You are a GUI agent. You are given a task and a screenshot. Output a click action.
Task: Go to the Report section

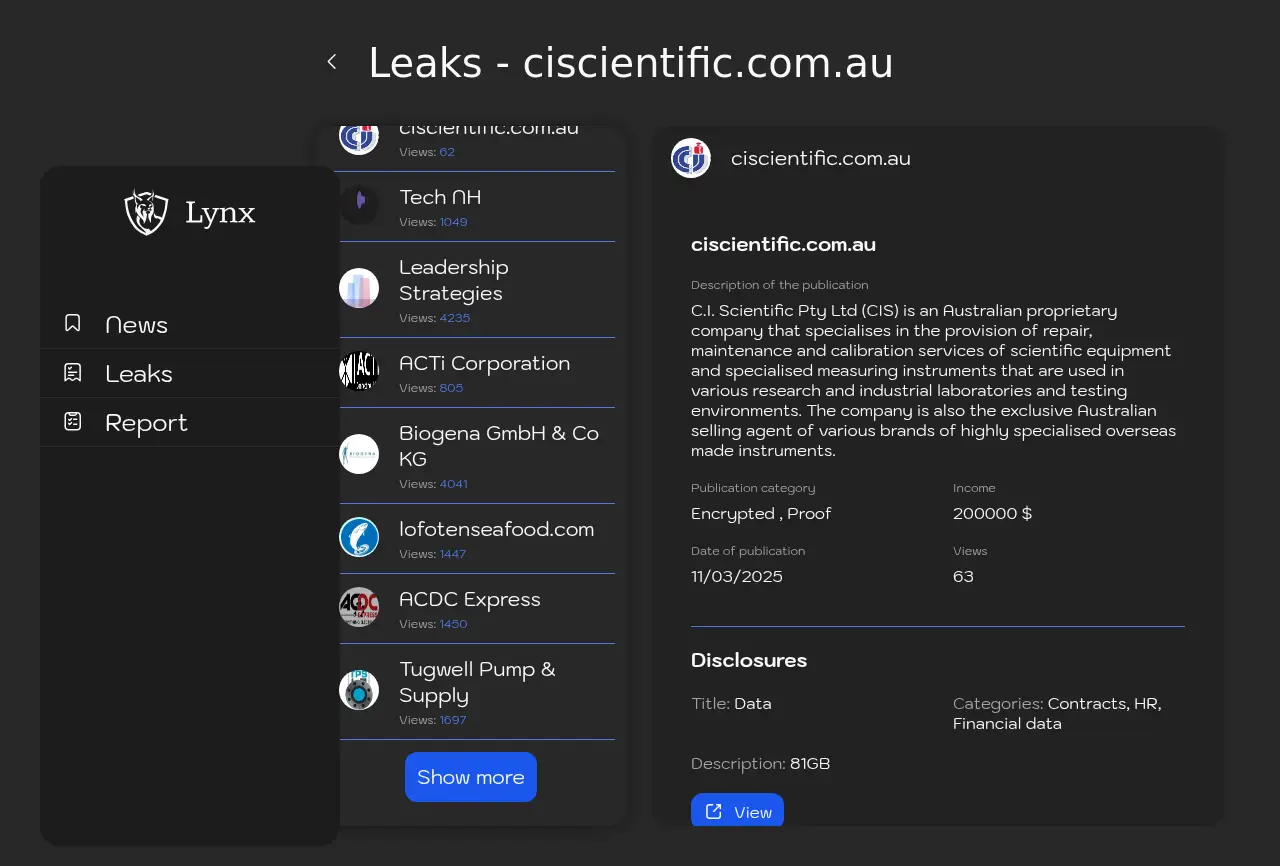(x=146, y=423)
